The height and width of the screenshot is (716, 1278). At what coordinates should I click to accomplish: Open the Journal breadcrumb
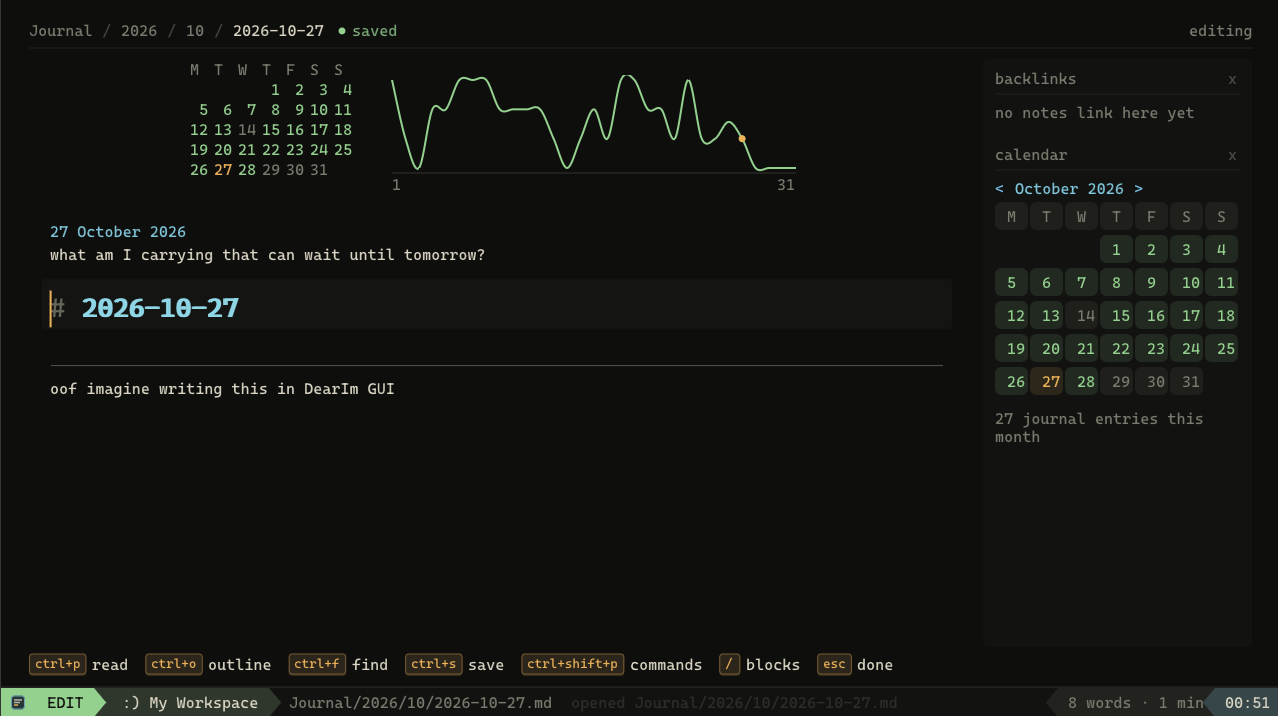pyautogui.click(x=61, y=31)
